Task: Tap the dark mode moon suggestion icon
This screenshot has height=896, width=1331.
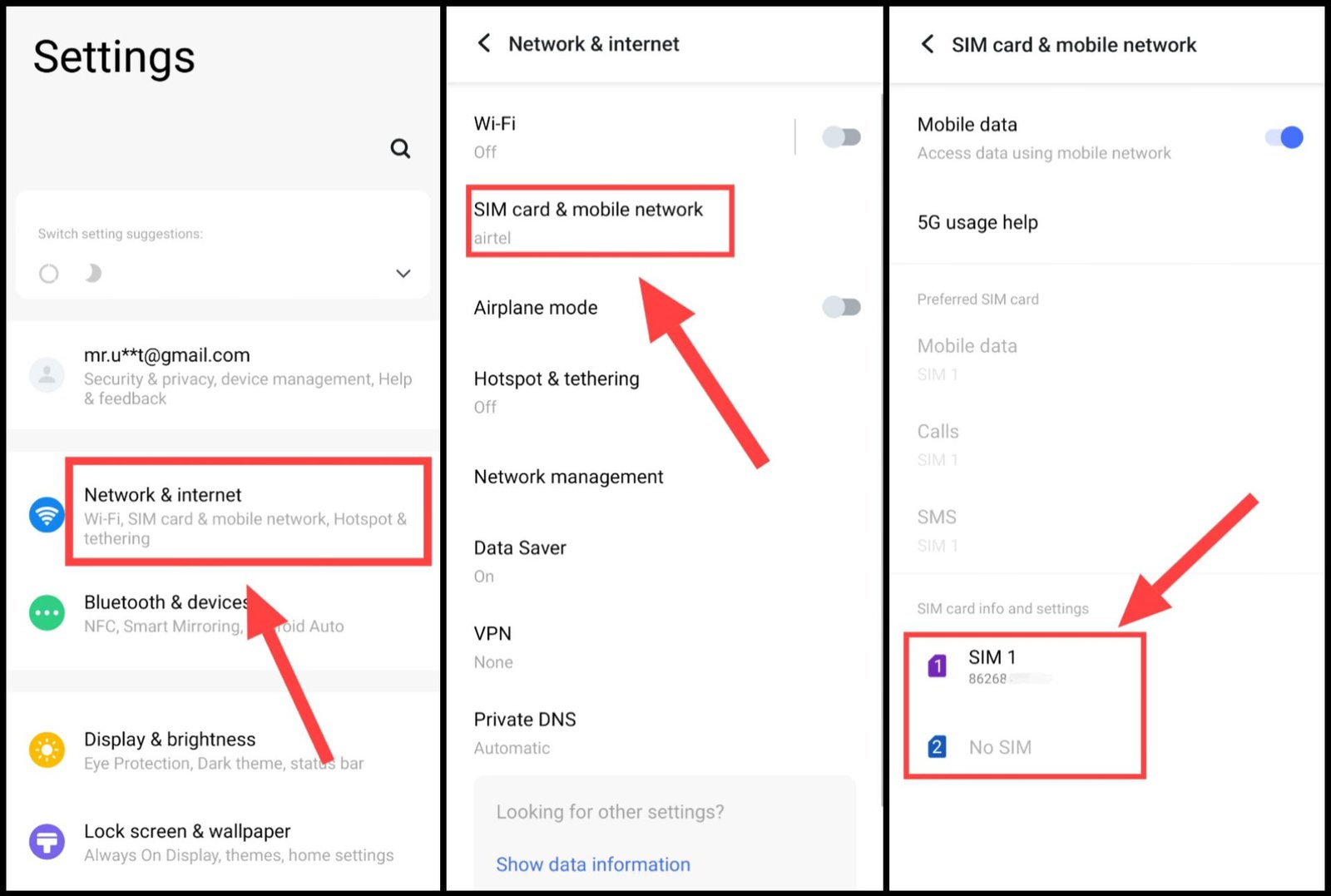Action: pos(92,273)
